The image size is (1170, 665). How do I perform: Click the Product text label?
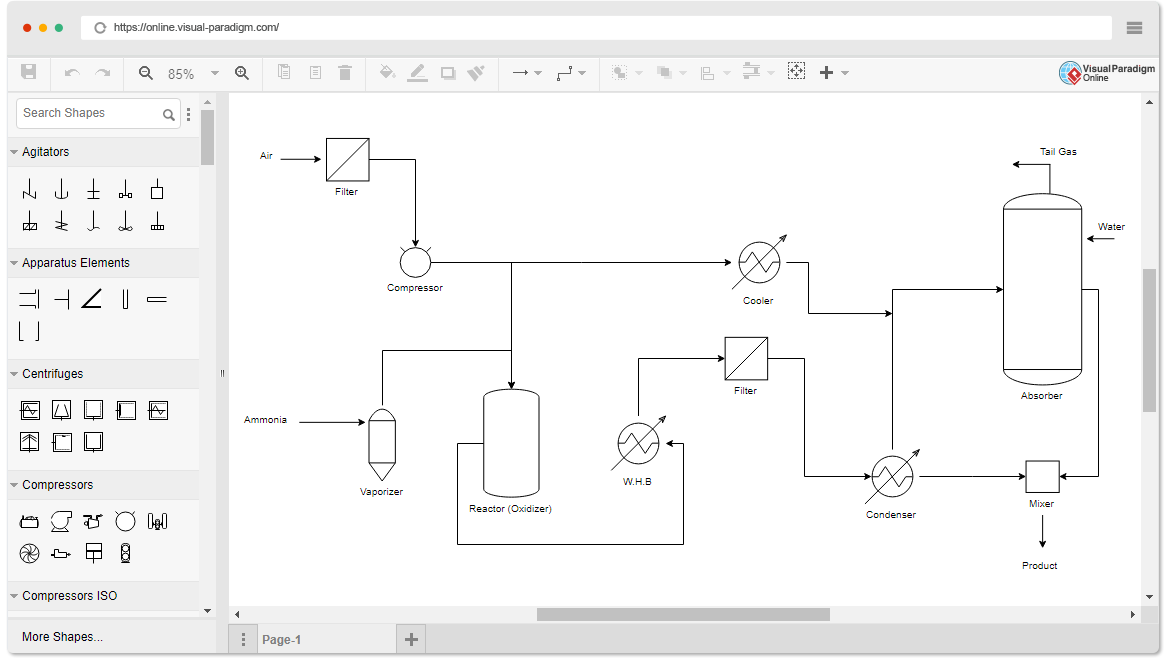point(1039,566)
